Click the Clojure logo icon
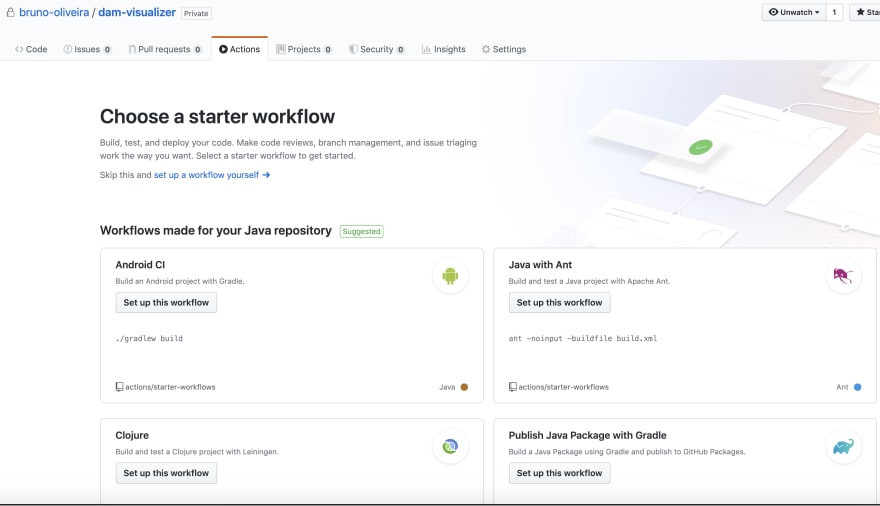Viewport: 880px width, 506px height. pyautogui.click(x=450, y=447)
